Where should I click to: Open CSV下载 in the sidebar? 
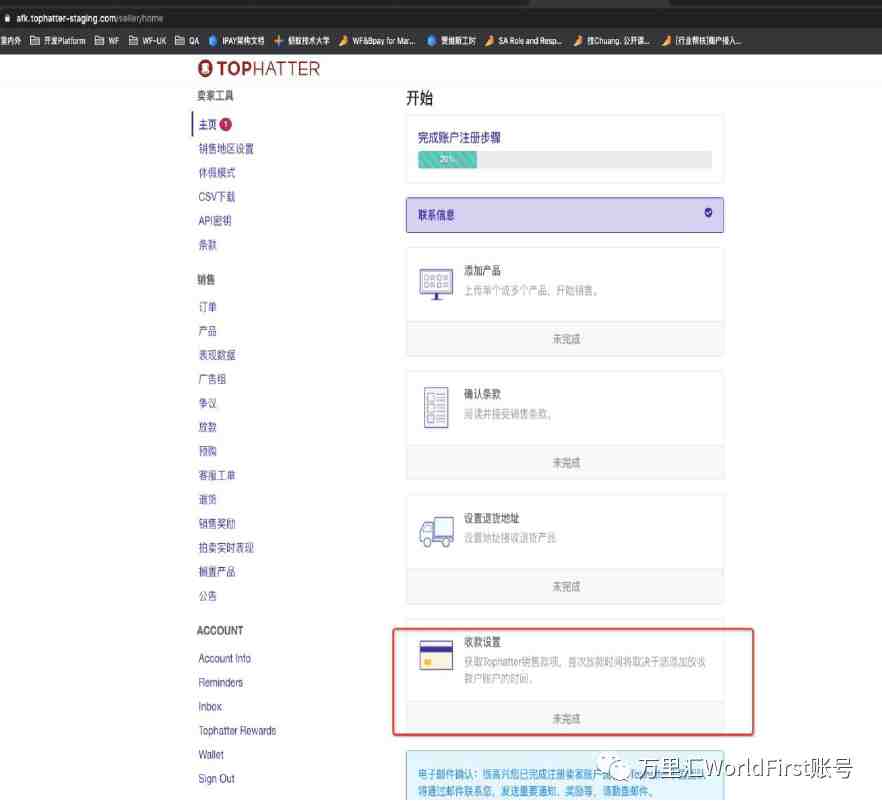tap(217, 197)
